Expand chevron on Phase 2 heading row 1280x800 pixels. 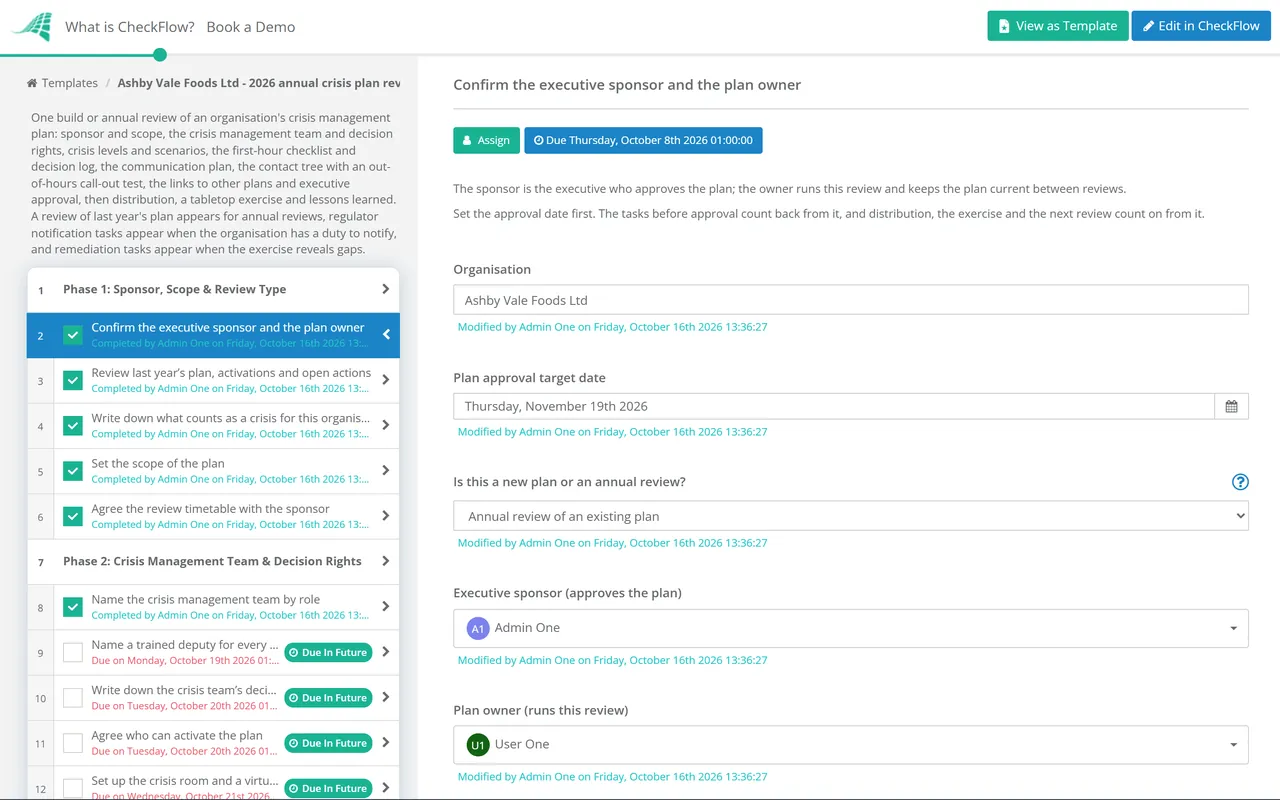click(x=385, y=561)
